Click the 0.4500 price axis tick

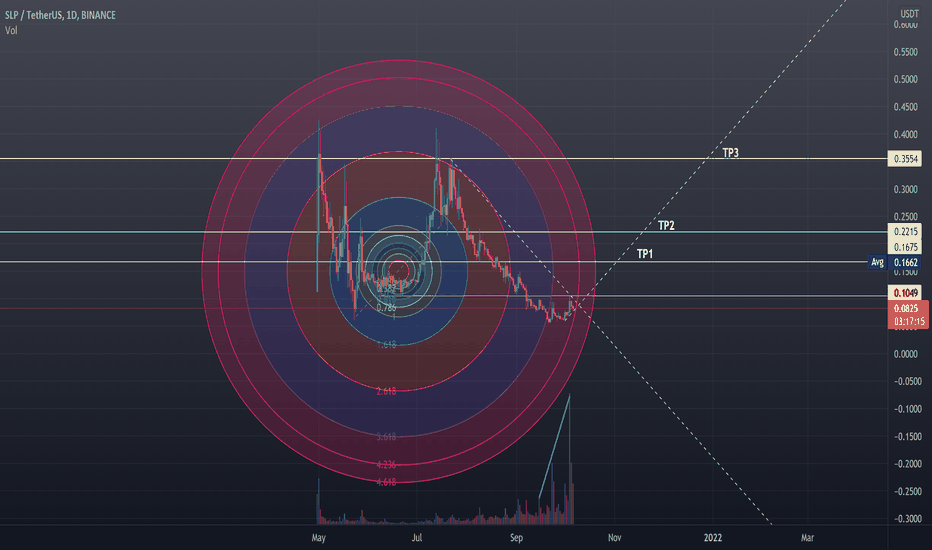pyautogui.click(x=906, y=107)
